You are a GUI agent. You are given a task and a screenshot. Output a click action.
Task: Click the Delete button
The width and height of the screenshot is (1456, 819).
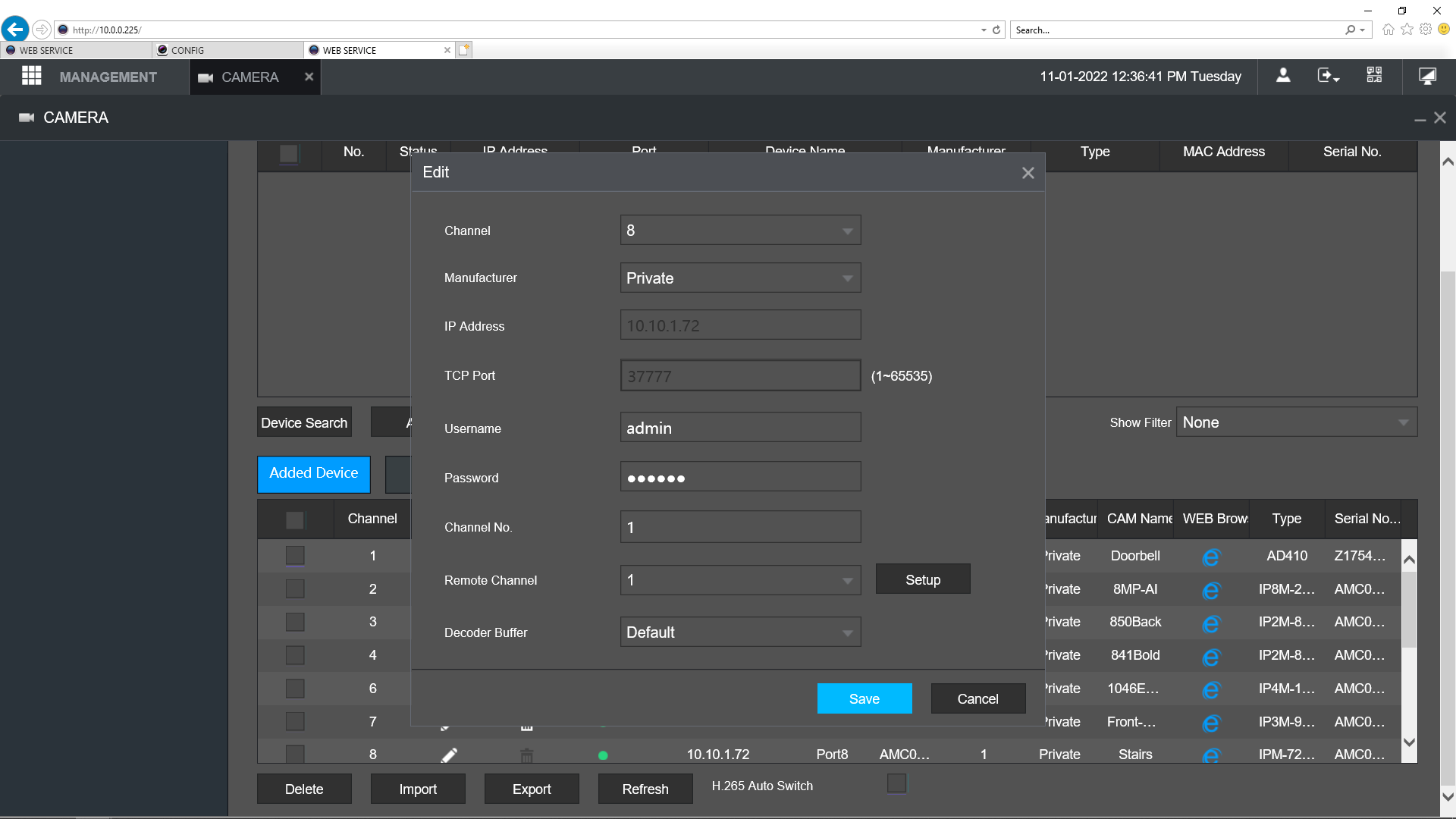pyautogui.click(x=304, y=789)
